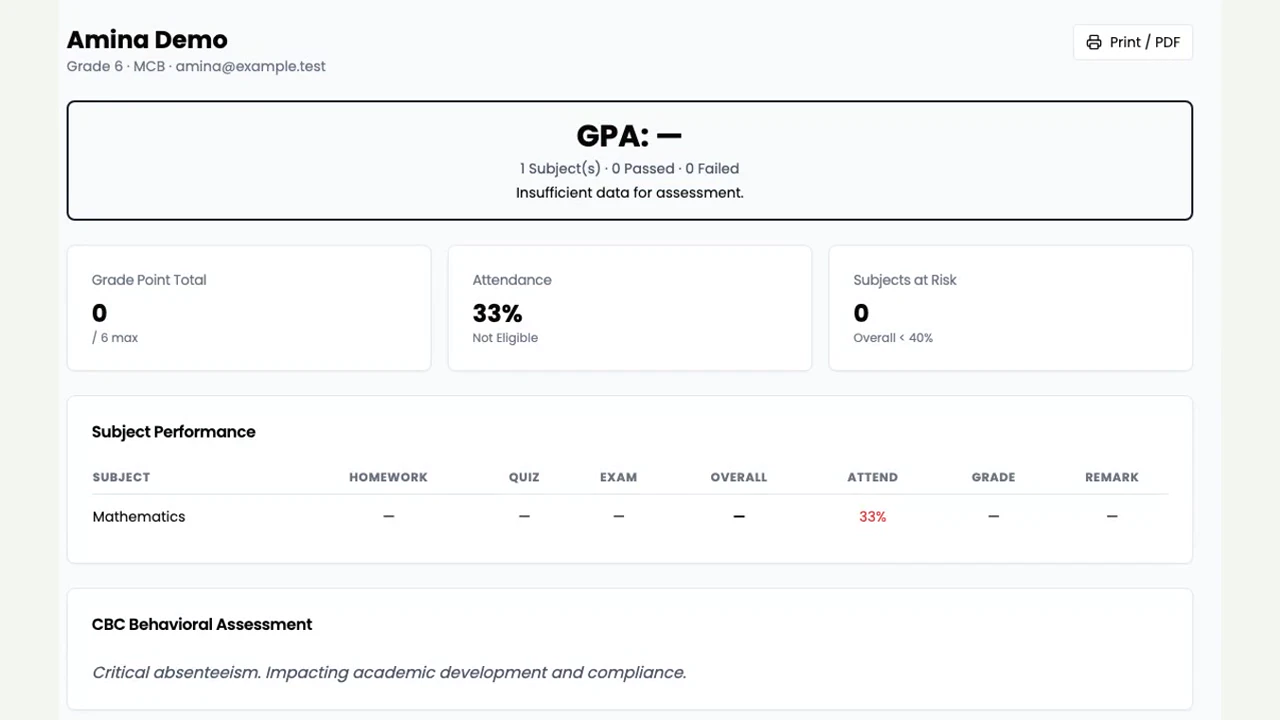Select the / 6 max caption
Image resolution: width=1280 pixels, height=720 pixels.
[x=115, y=338]
